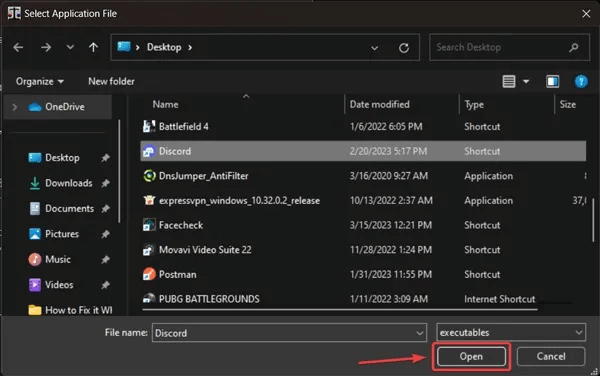This screenshot has height=376, width=600.
Task: Toggle the preview pane
Action: point(552,81)
